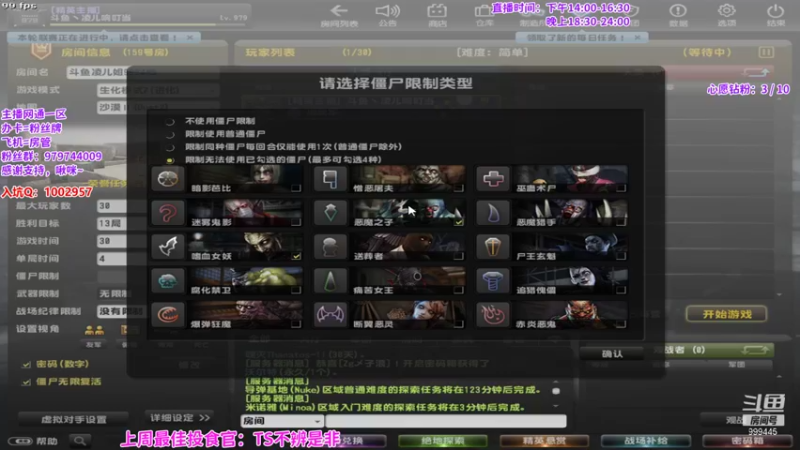Viewport: 800px width, 450px height.
Task: Click the 爆弹狂魔 skill icon
Action: click(x=168, y=315)
